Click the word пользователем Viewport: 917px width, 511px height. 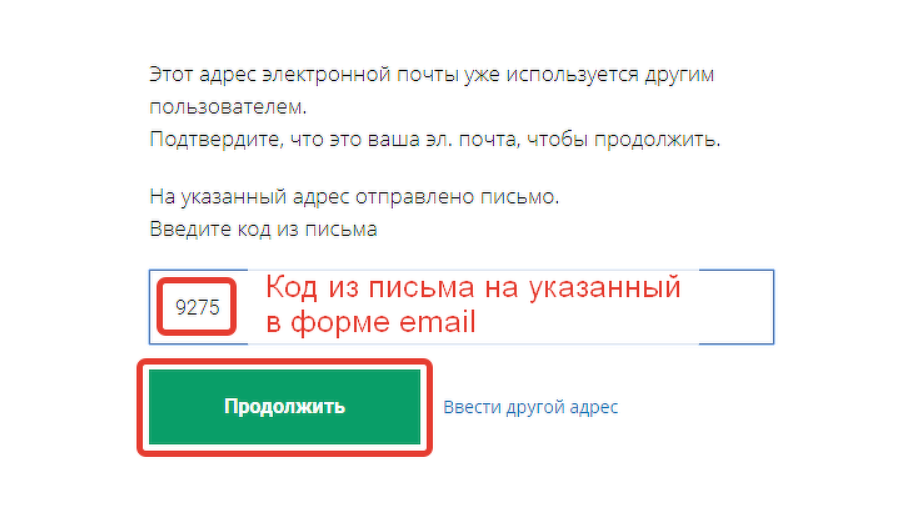tap(228, 107)
